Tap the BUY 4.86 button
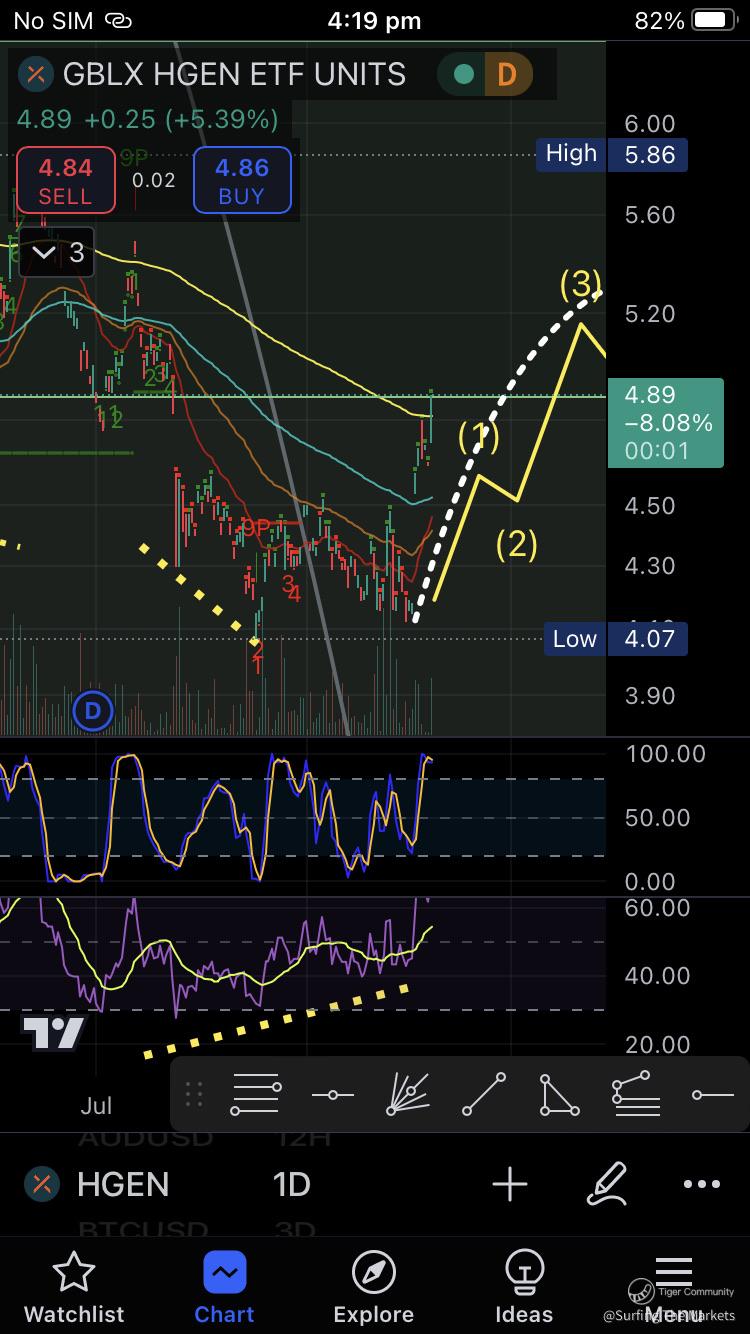This screenshot has height=1334, width=750. coord(242,180)
